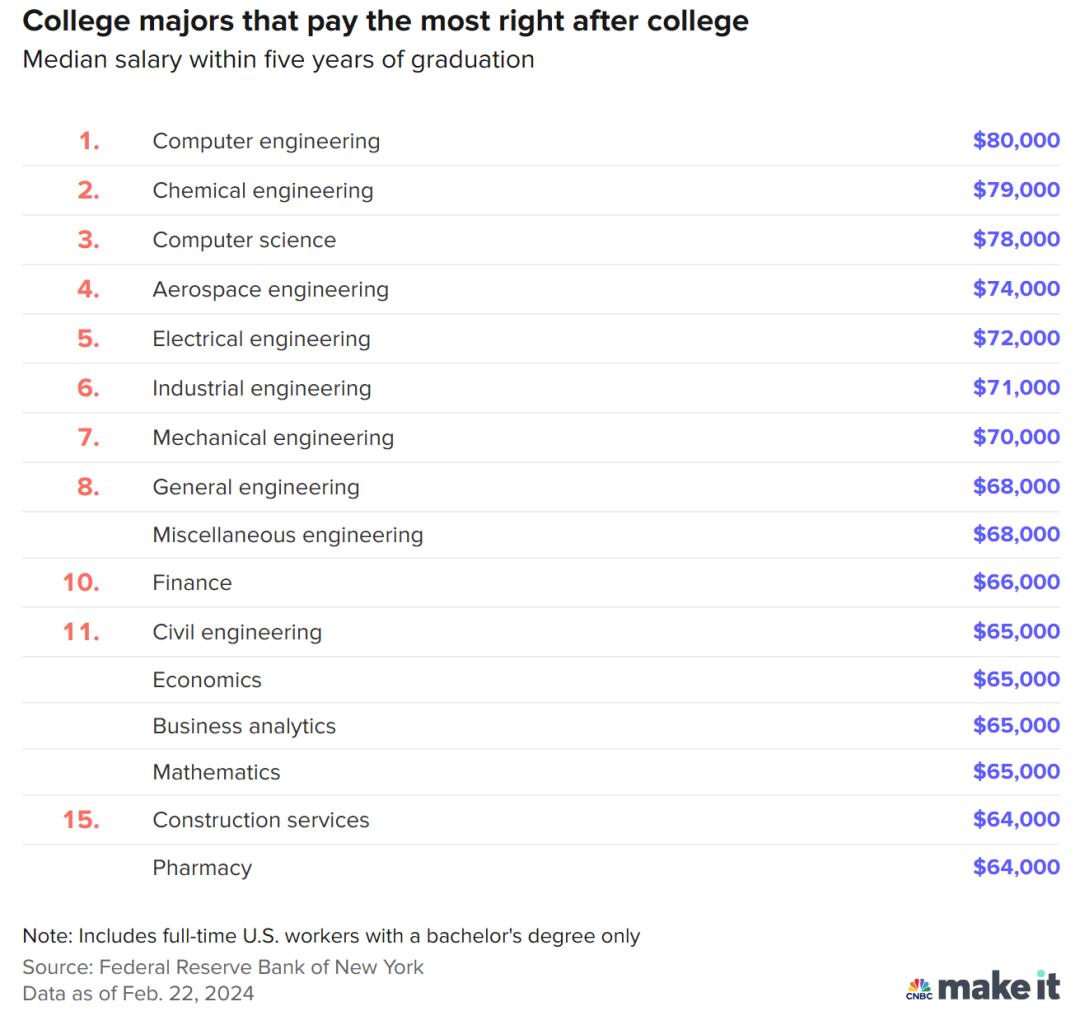Click the Mathematics $65,000 salary
This screenshot has width=1080, height=1011.
(x=1016, y=771)
